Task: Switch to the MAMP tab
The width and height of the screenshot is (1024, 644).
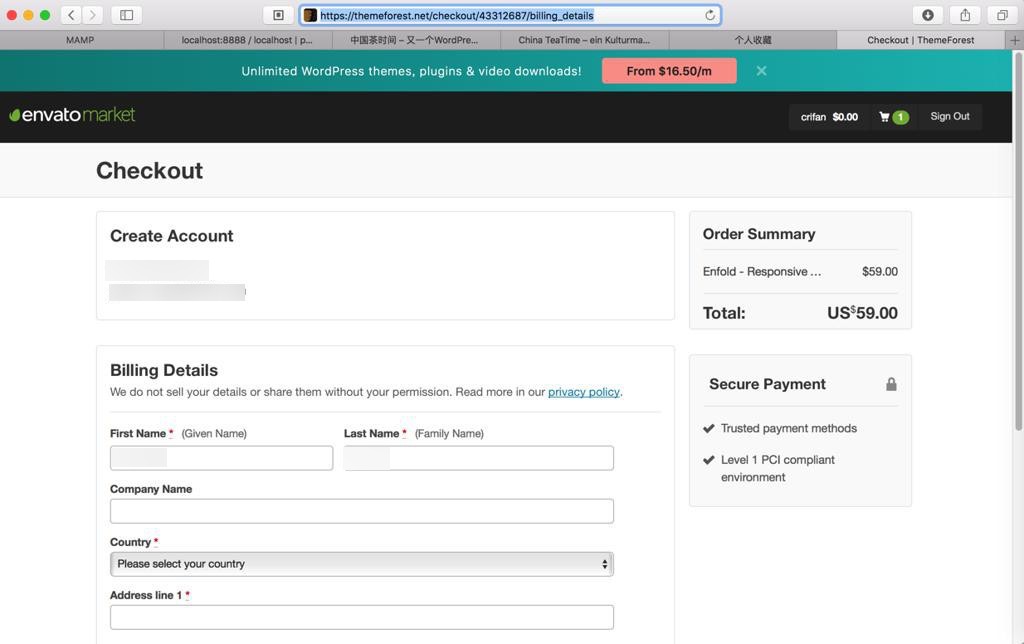Action: click(80, 40)
